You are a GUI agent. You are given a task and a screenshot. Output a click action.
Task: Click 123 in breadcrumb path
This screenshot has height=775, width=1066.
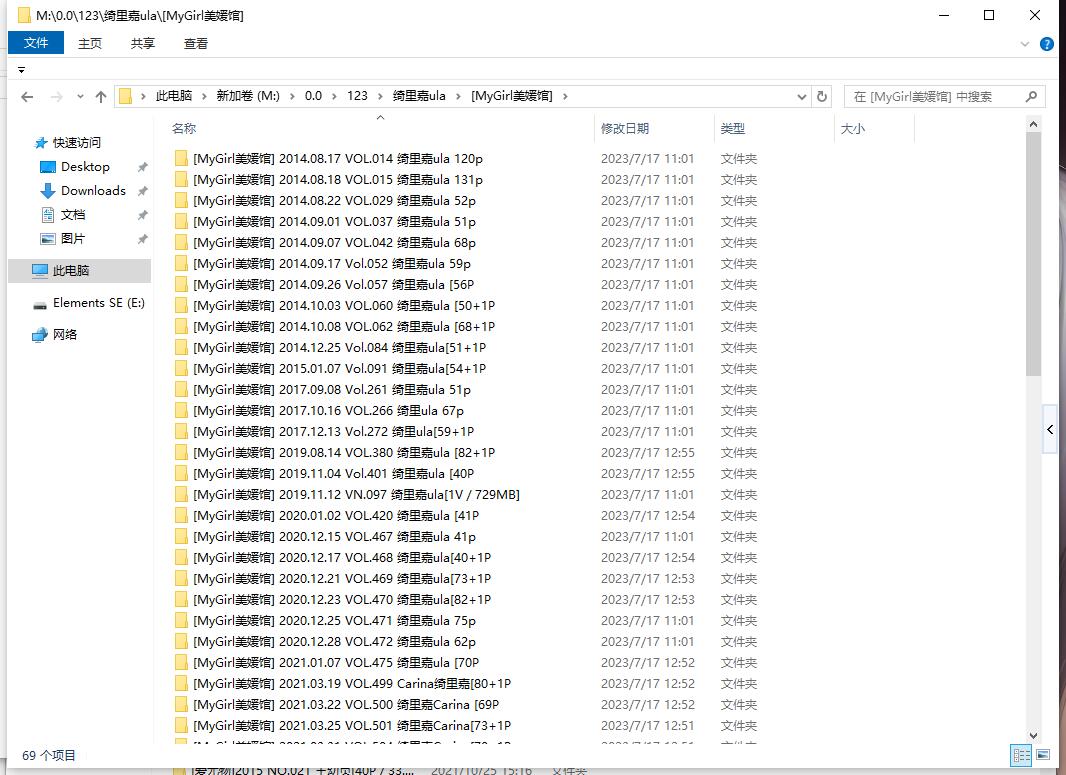357,96
